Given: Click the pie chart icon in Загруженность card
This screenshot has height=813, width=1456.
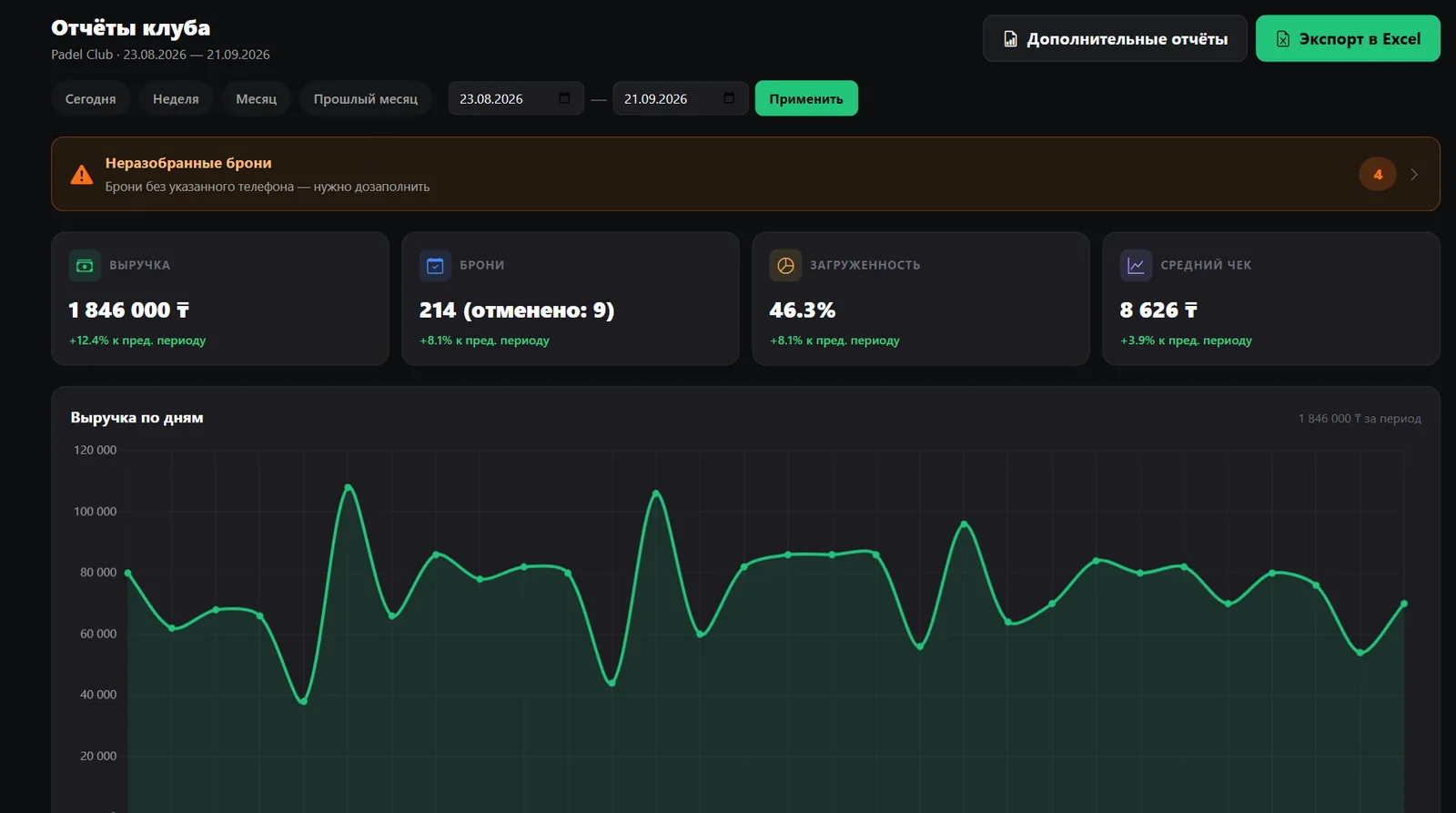Looking at the screenshot, I should (785, 266).
